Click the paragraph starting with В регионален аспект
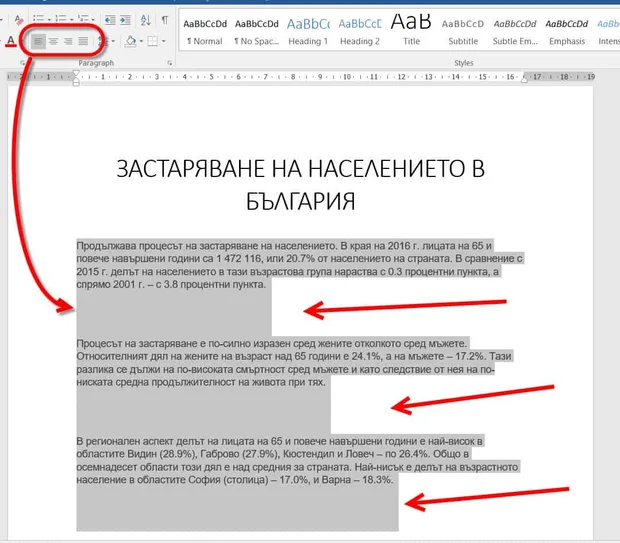 tap(297, 460)
